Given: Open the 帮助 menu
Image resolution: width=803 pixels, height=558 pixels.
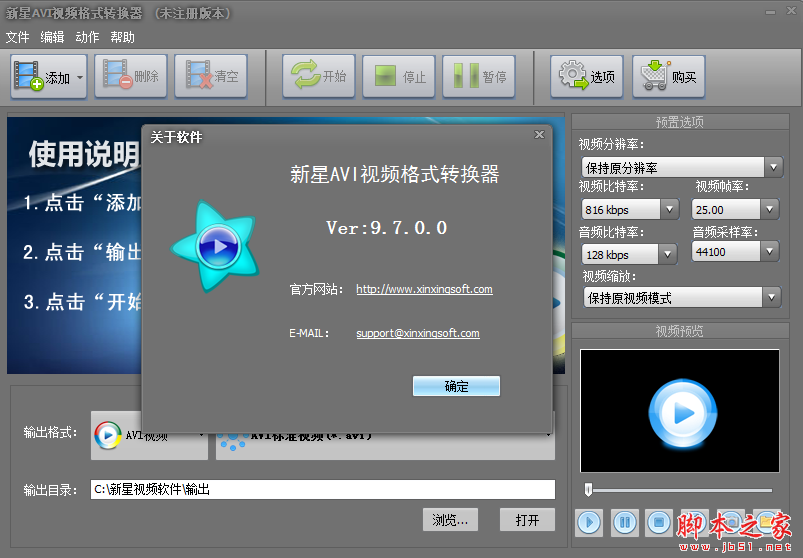Looking at the screenshot, I should click(122, 37).
